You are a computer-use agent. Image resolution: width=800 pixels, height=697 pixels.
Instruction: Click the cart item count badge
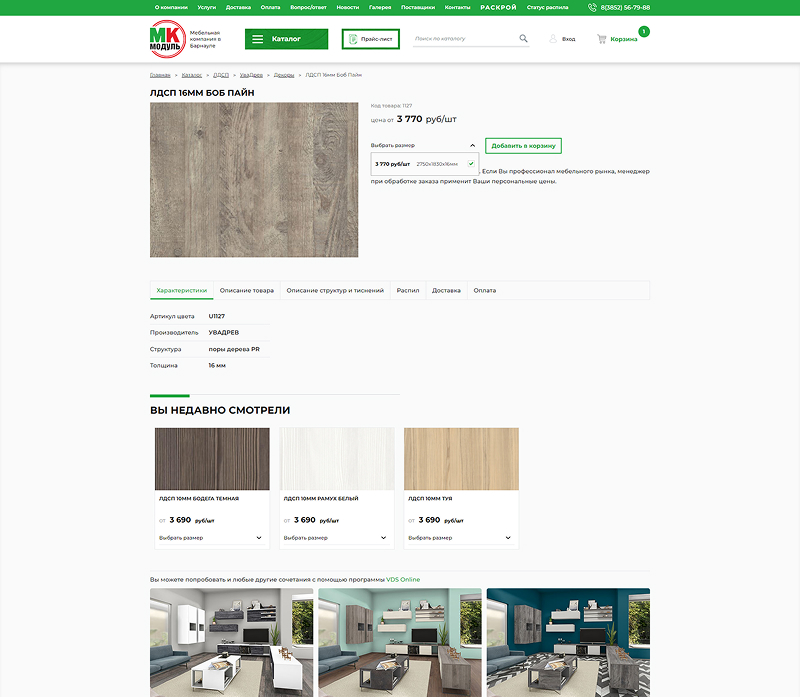coord(643,32)
